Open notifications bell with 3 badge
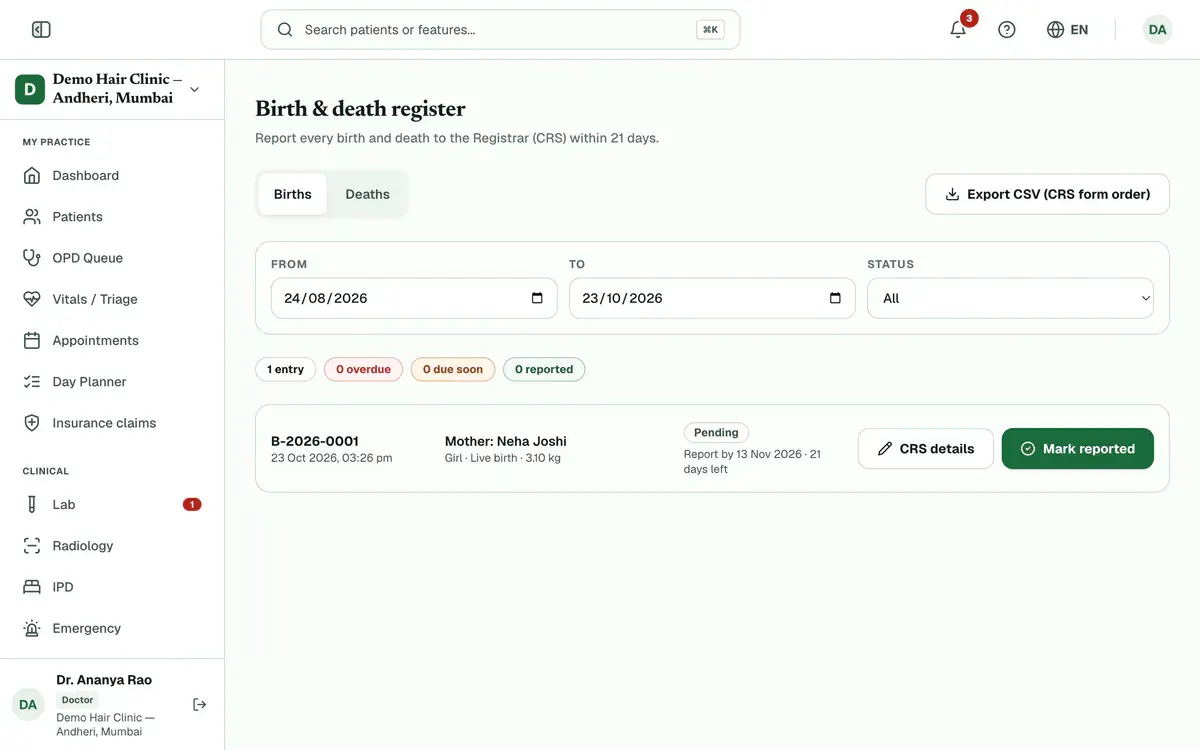Image resolution: width=1200 pixels, height=750 pixels. pos(958,29)
